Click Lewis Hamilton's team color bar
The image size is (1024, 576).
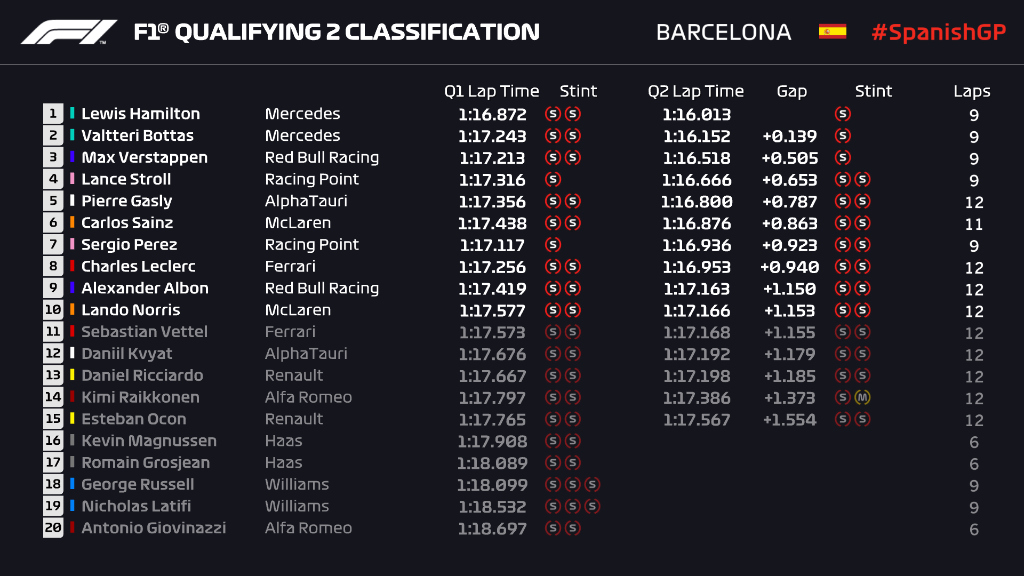tap(73, 114)
